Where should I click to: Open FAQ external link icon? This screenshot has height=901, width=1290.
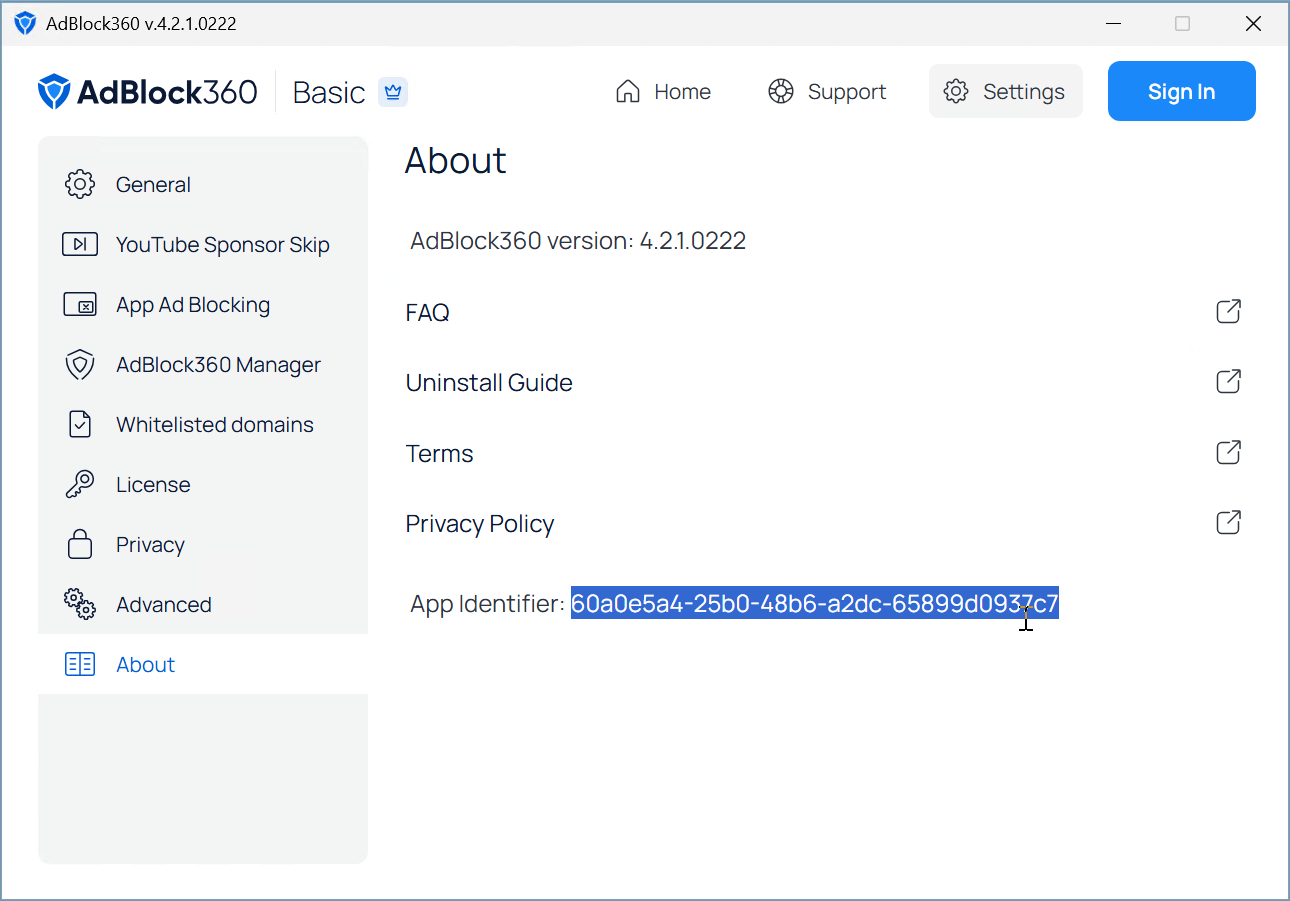point(1229,312)
